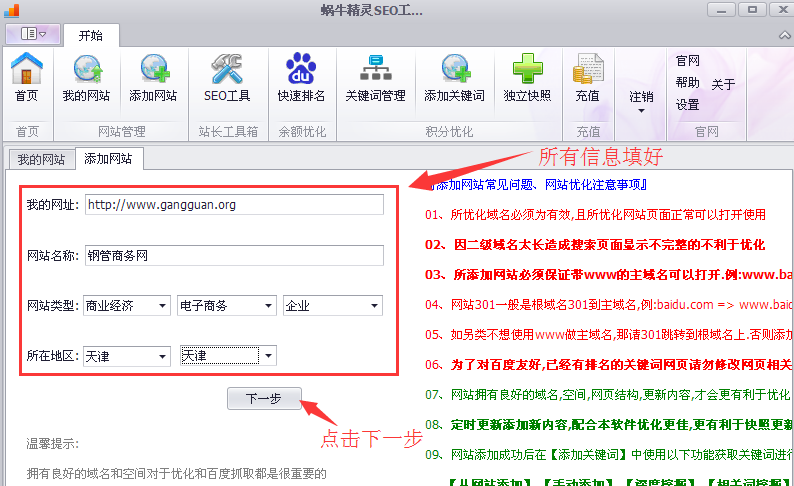794x486 pixels.
Task: Click the 网站管理 group label
Action: (122, 132)
